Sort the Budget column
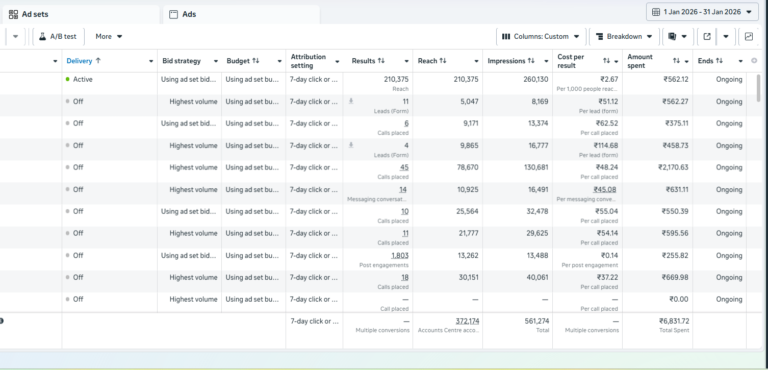 click(256, 61)
